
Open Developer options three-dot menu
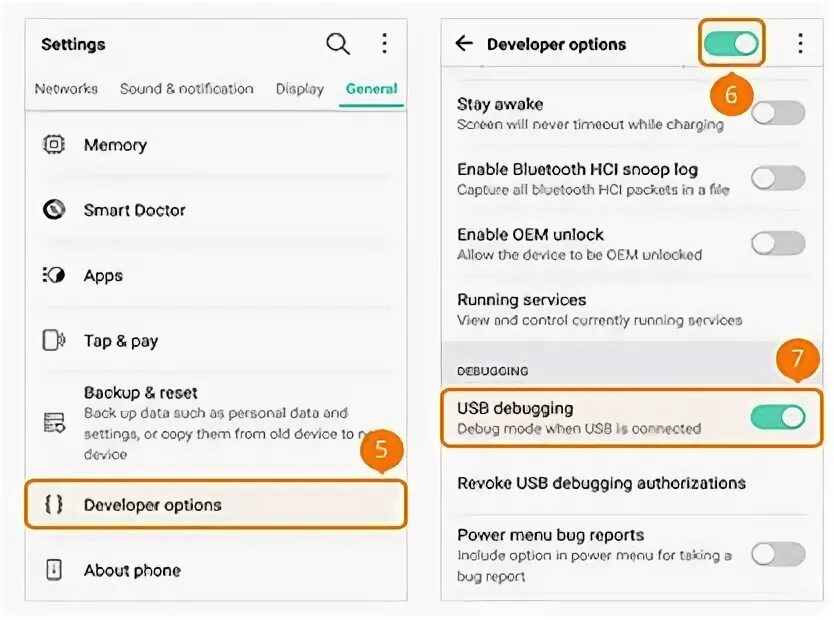coord(800,44)
